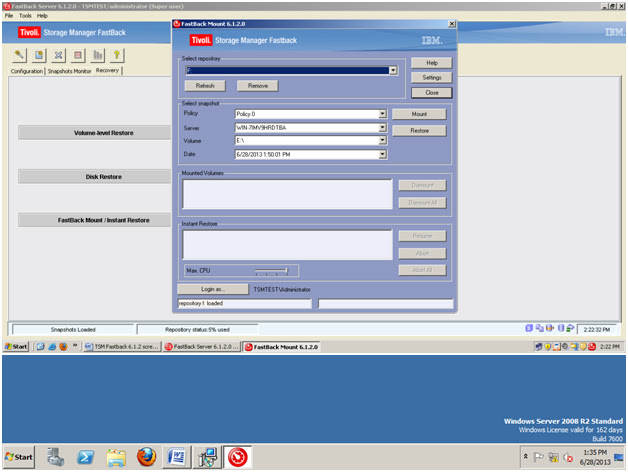
Task: Click the bar chart toolbar icon
Action: pos(97,55)
